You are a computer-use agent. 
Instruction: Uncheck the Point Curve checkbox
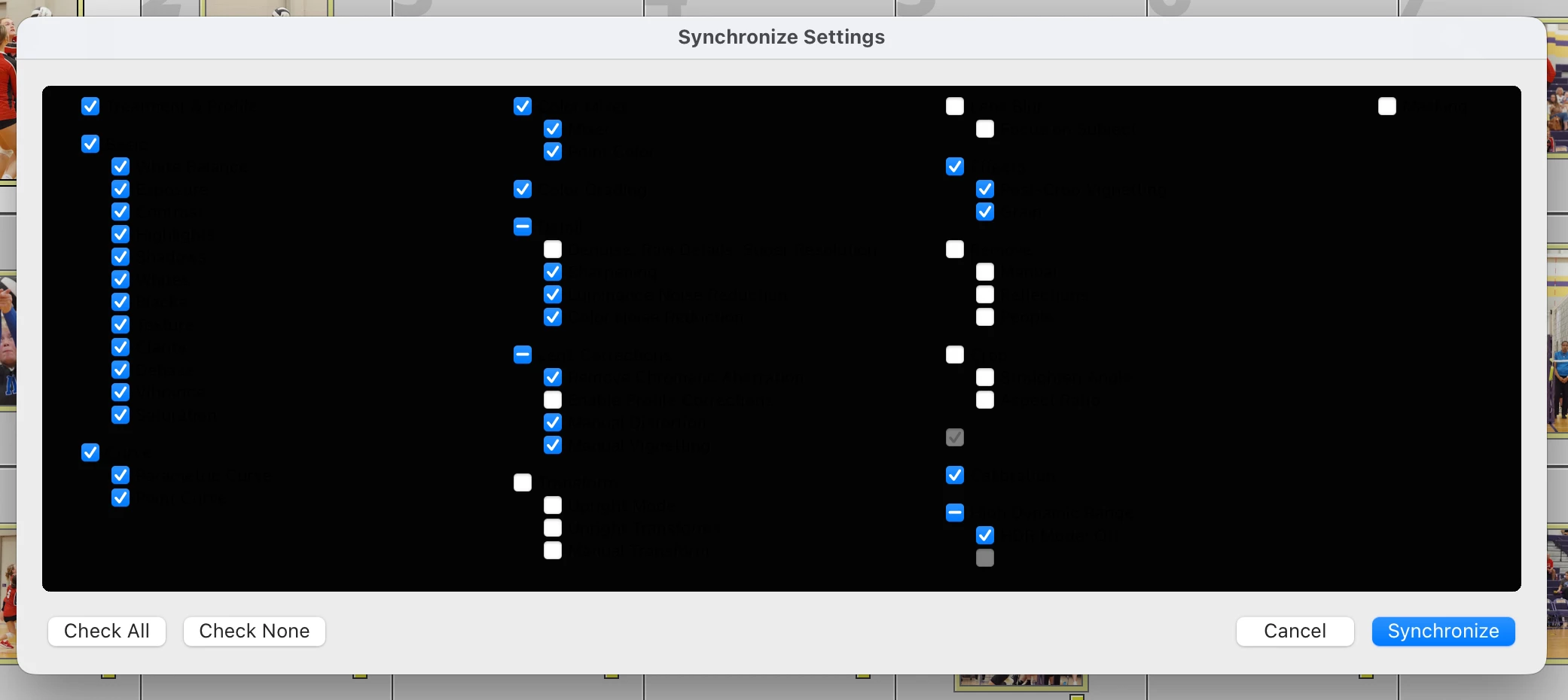(120, 498)
